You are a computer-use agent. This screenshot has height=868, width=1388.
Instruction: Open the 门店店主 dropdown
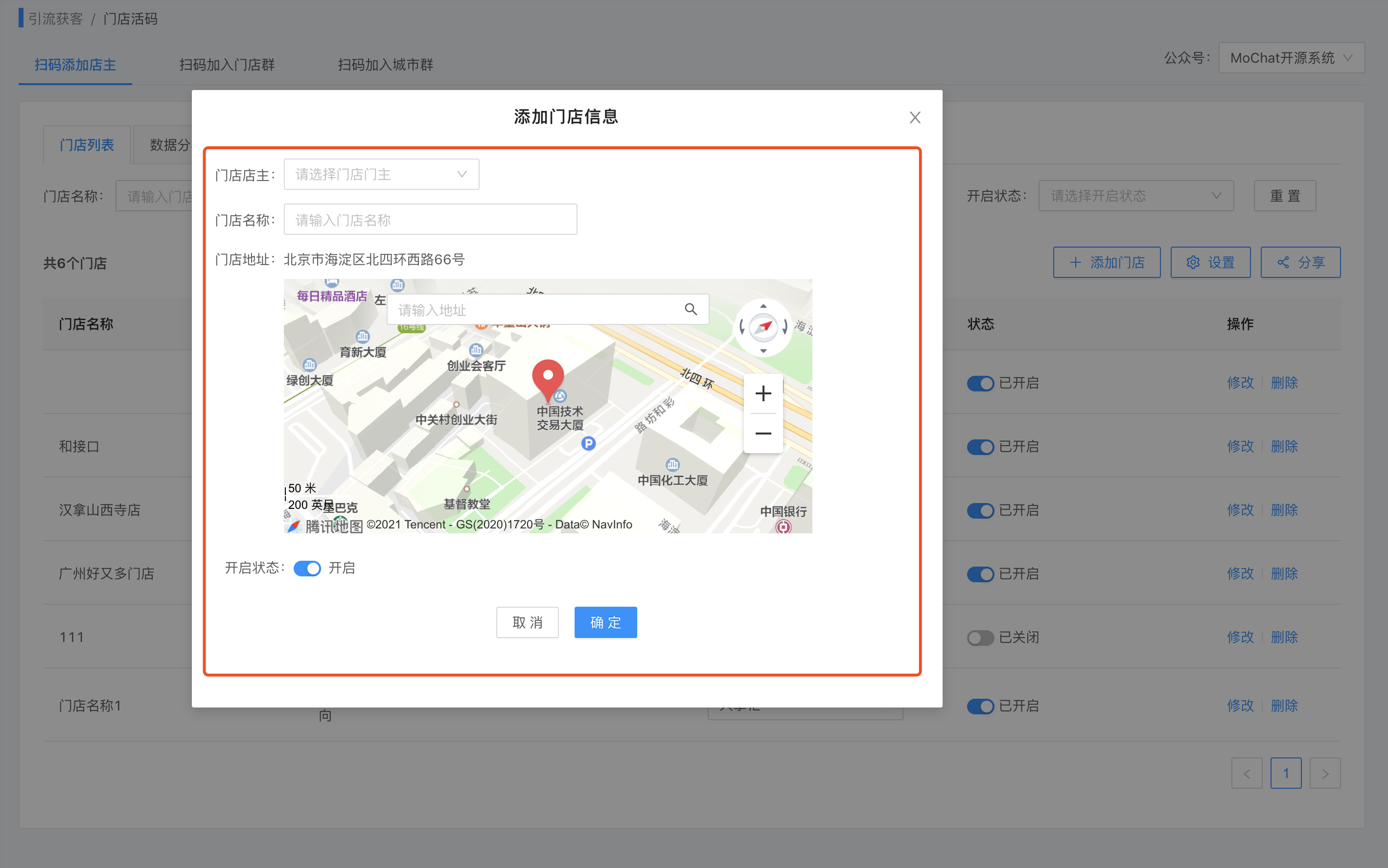[x=381, y=175]
